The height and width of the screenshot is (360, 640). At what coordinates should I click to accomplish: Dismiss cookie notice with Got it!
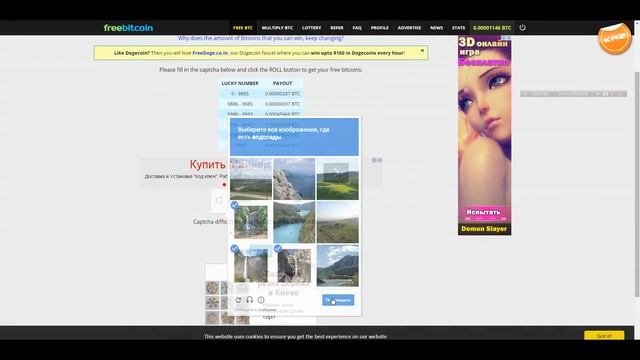coord(604,336)
